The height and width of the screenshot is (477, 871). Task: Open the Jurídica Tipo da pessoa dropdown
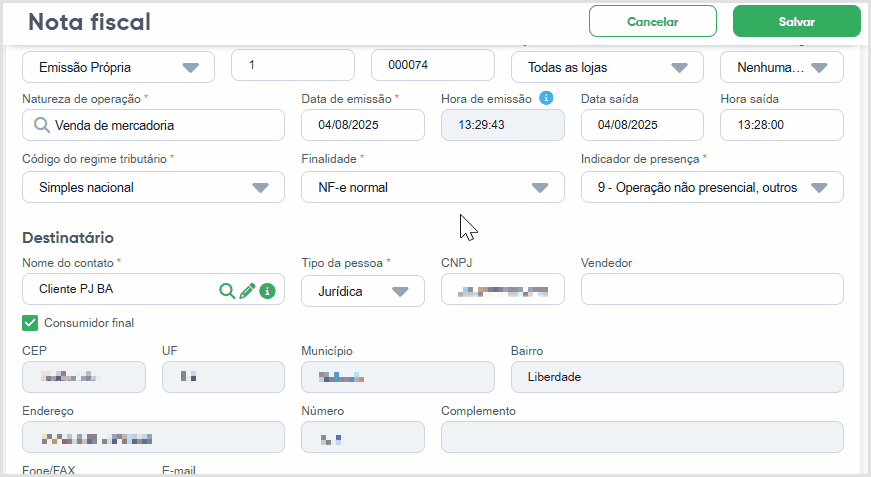click(363, 291)
